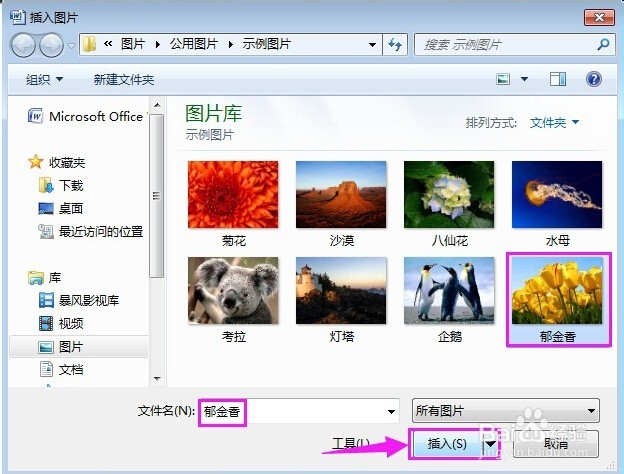Click the 收藏夹 star icon
Screen dimensions: 624x474
(35, 162)
